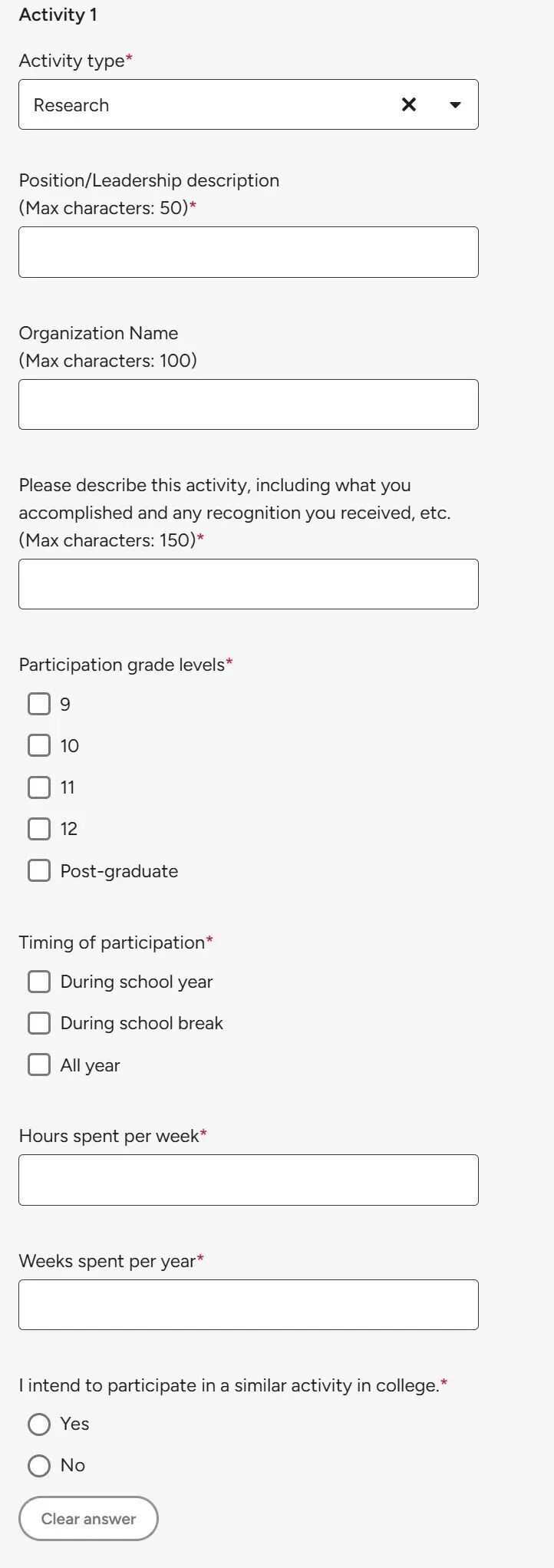554x1568 pixels.
Task: Select the activity description text box
Action: pos(249,584)
